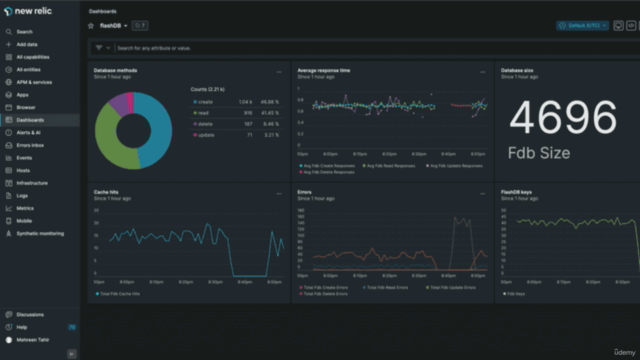This screenshot has height=360, width=640.
Task: Open Discussions in the sidebar
Action: point(30,315)
